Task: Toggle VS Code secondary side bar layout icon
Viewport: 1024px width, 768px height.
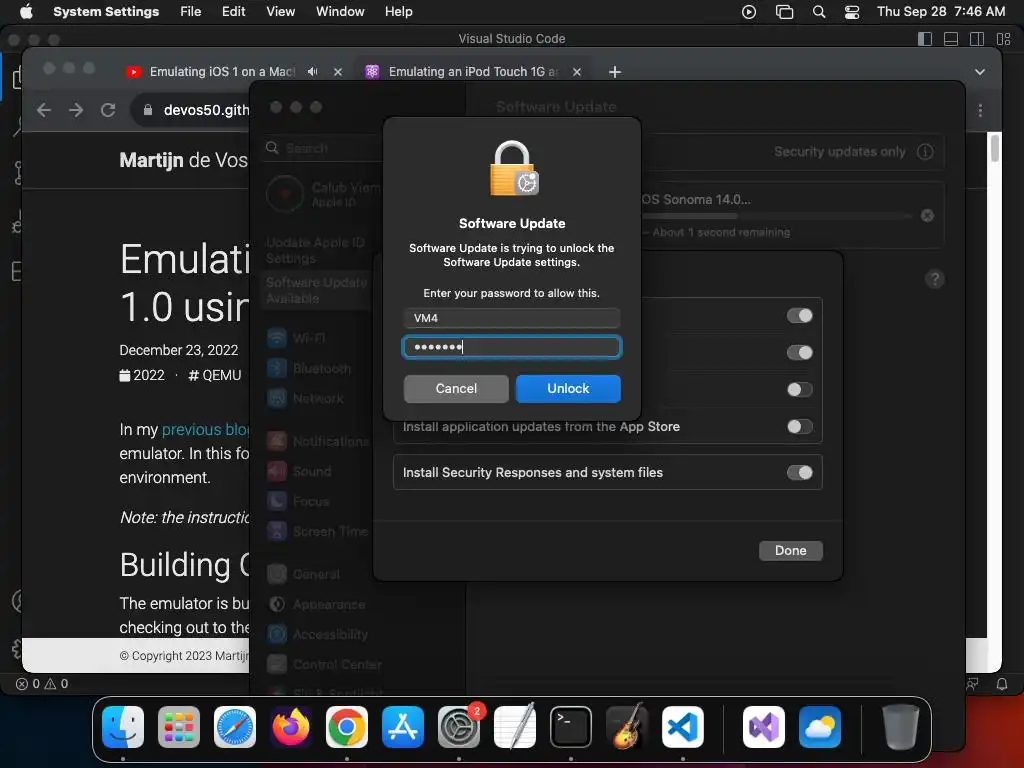Action: 977,39
